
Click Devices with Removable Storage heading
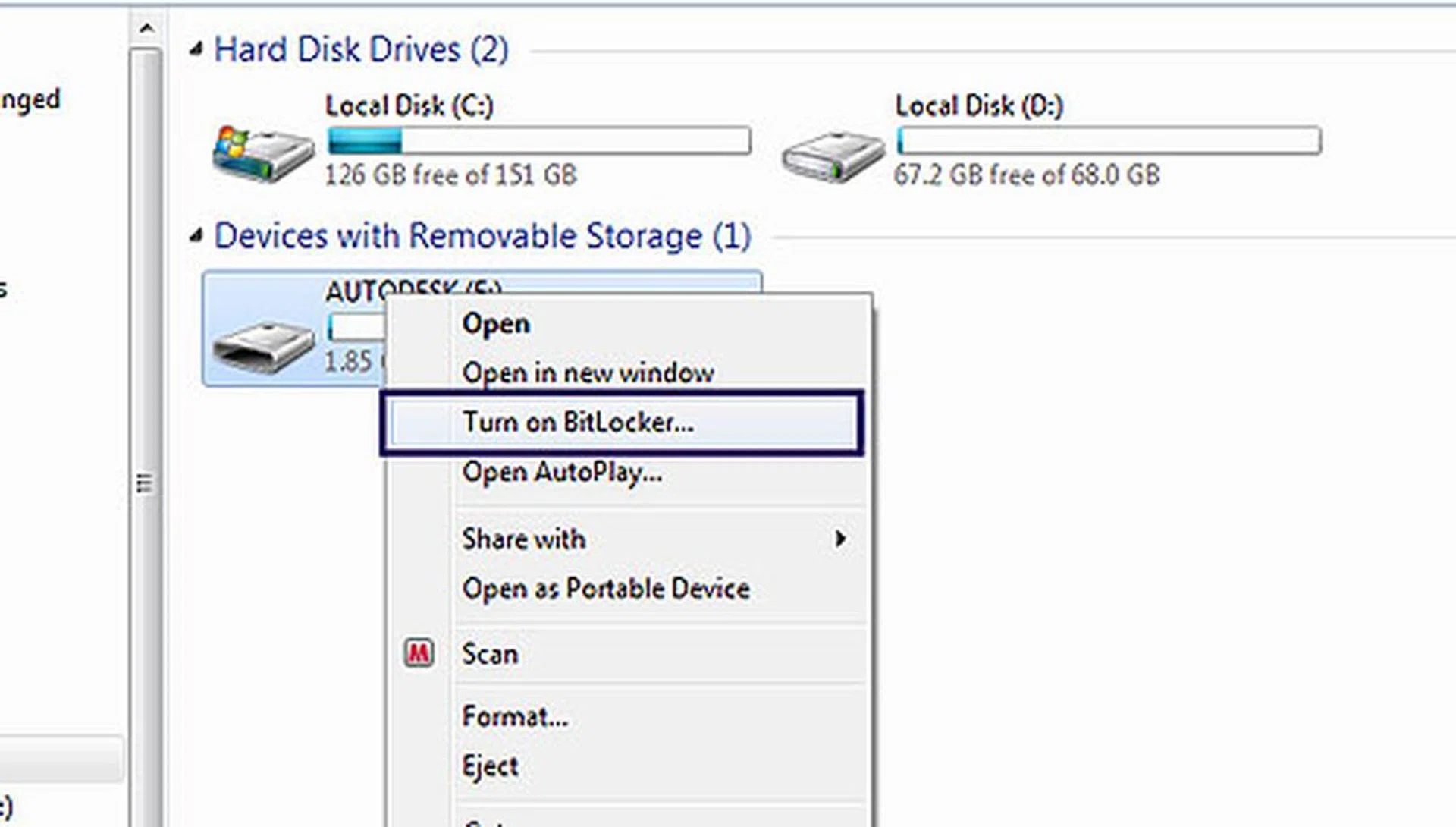coord(482,236)
